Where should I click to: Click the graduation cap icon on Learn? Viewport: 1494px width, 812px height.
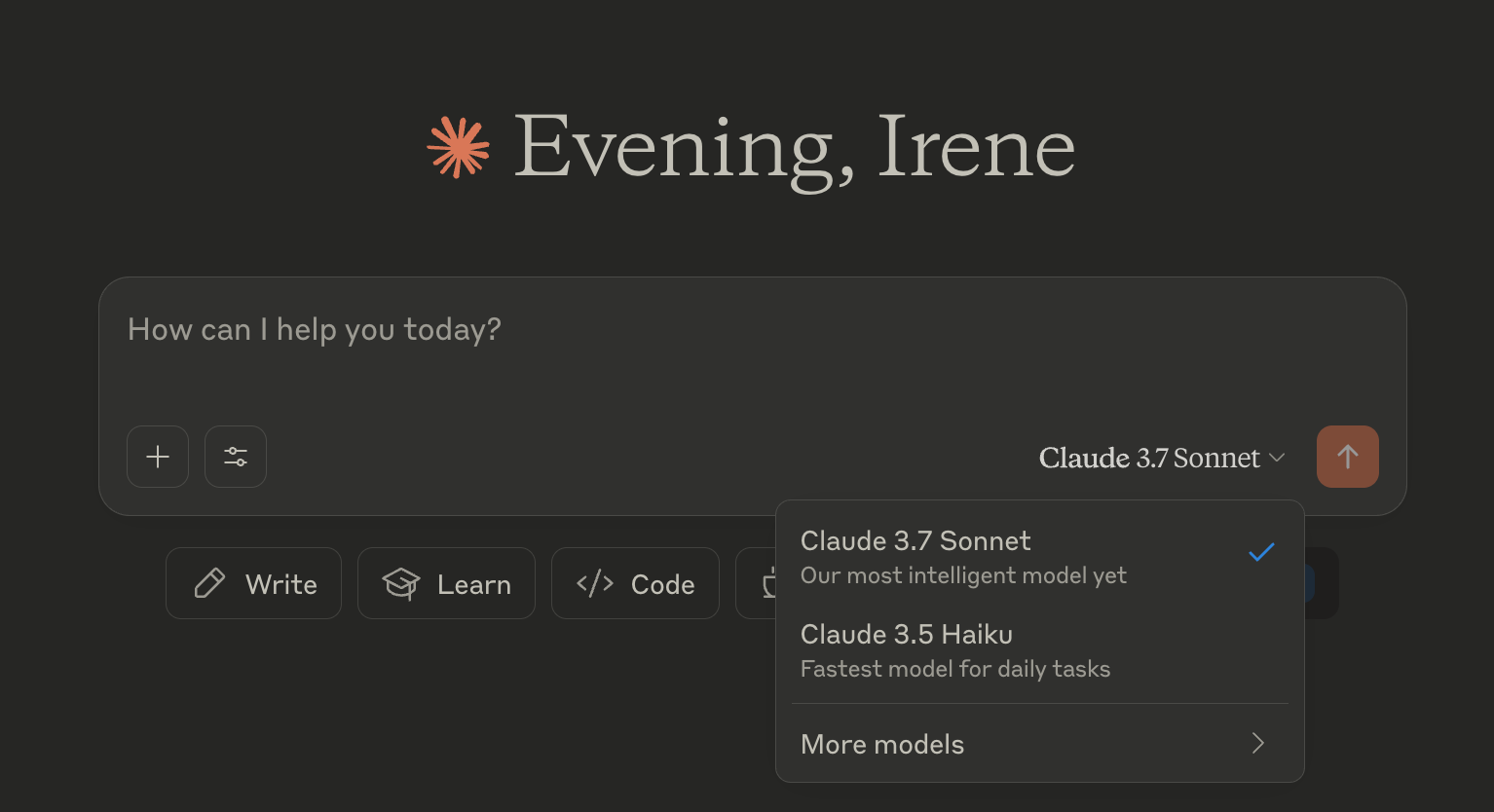tap(400, 584)
